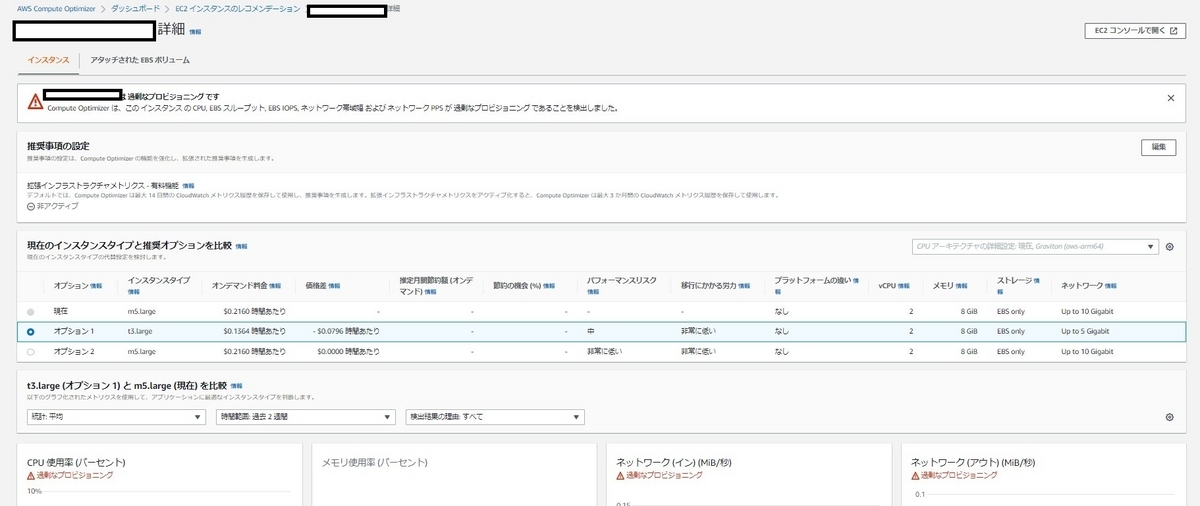The width and height of the screenshot is (1200, 506).
Task: Select the オプション 1 radio button
Action: 31,332
